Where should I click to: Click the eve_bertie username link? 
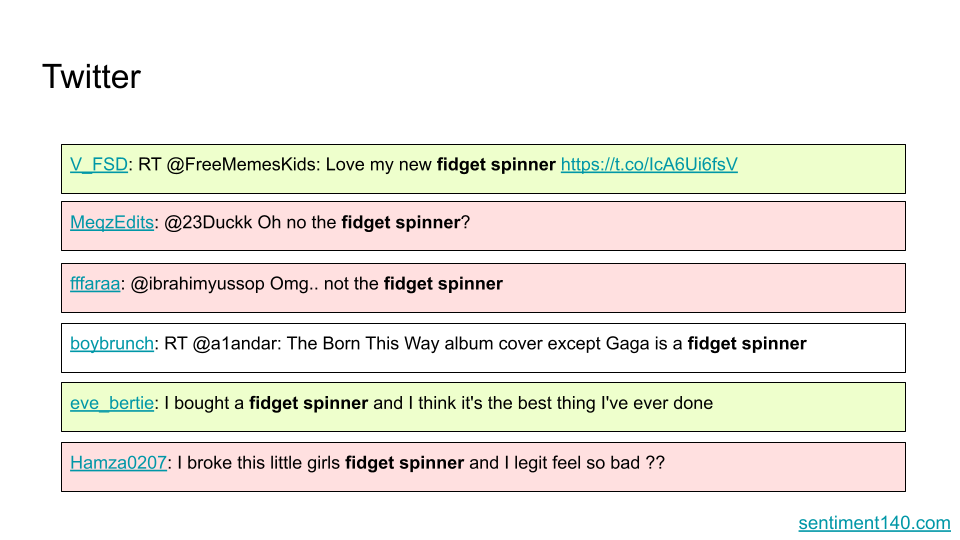click(x=111, y=403)
